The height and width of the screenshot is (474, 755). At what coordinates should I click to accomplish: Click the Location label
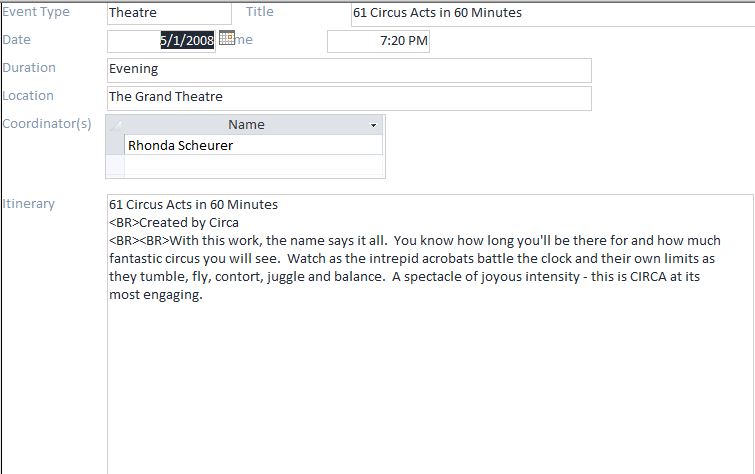click(28, 95)
